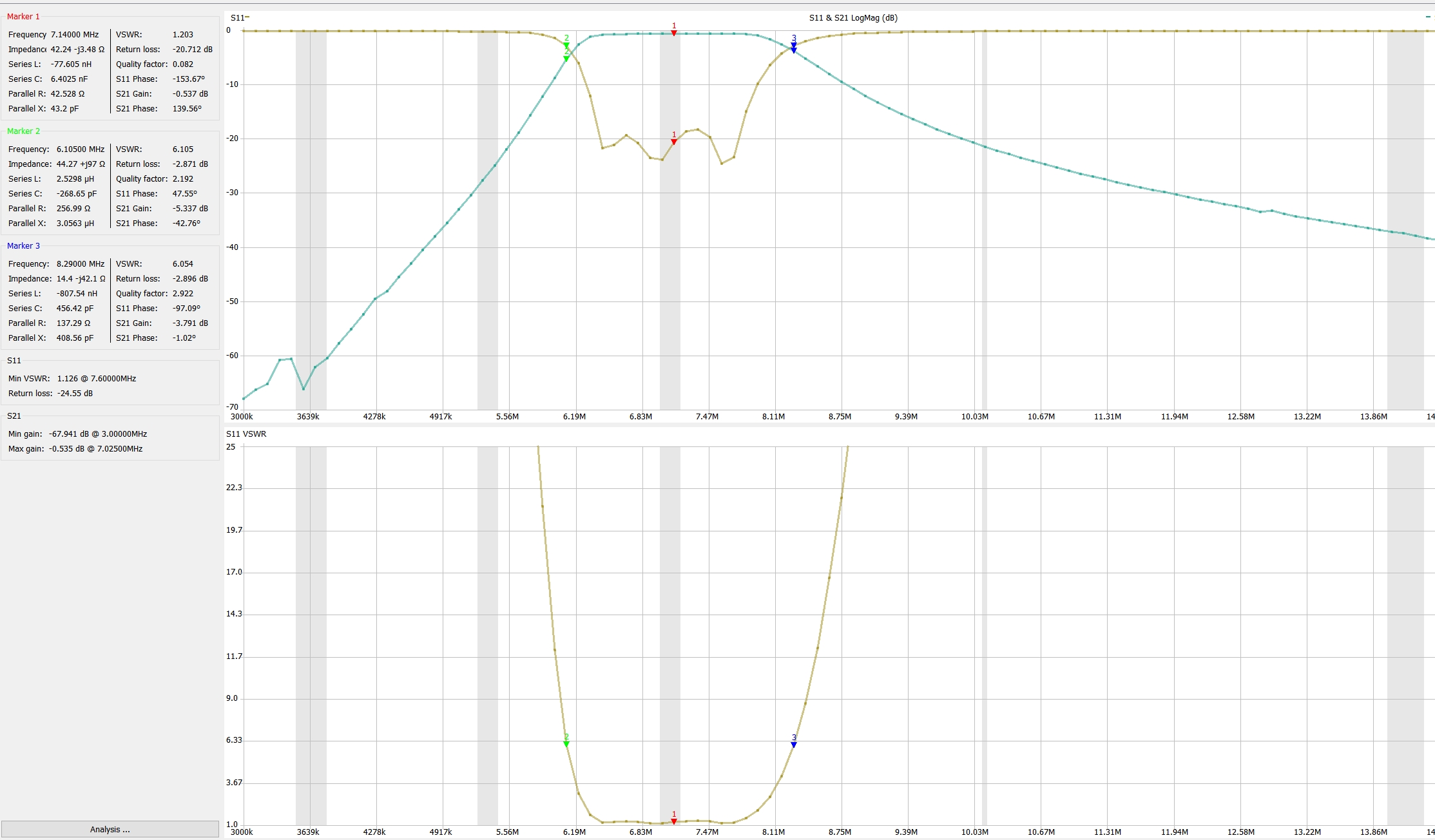Click Marker 3 frequency 8.29000 MHz
The image size is (1435, 840).
pos(81,263)
